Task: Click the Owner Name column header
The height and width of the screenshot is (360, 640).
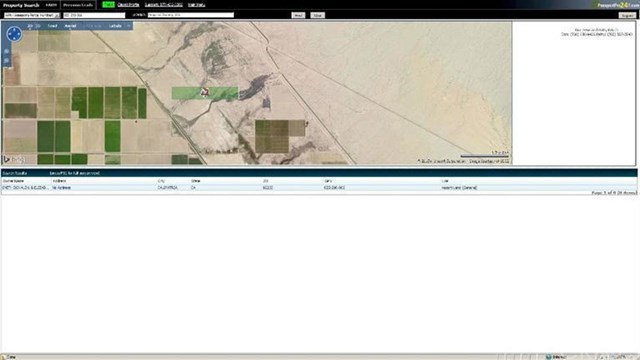Action: coord(13,181)
